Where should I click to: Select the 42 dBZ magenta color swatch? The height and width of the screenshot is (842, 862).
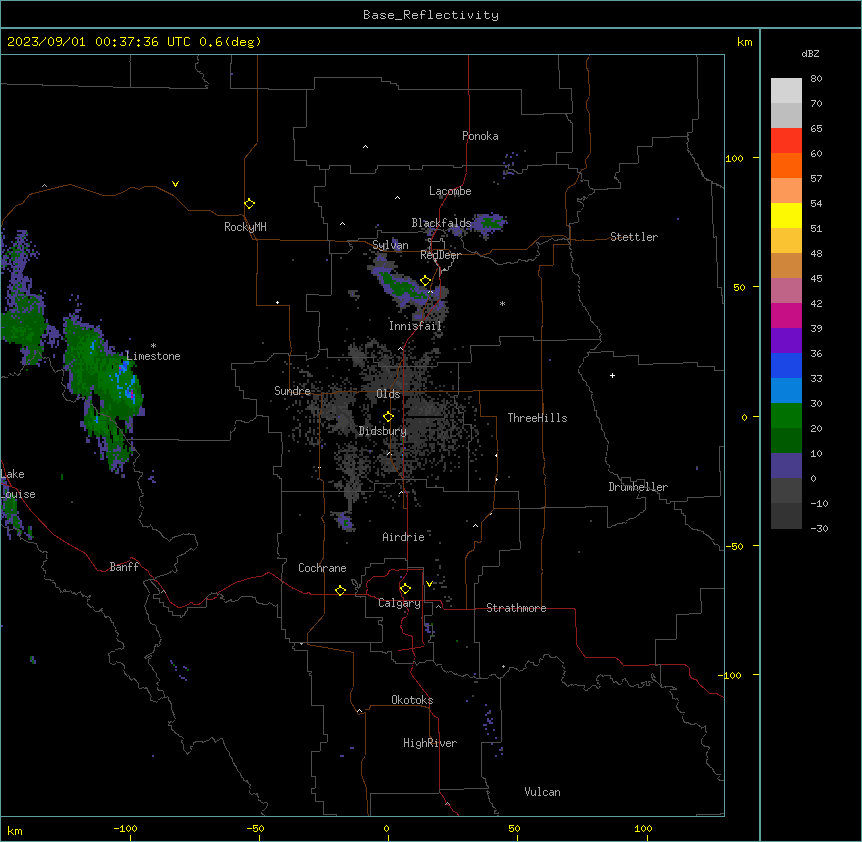[x=786, y=315]
